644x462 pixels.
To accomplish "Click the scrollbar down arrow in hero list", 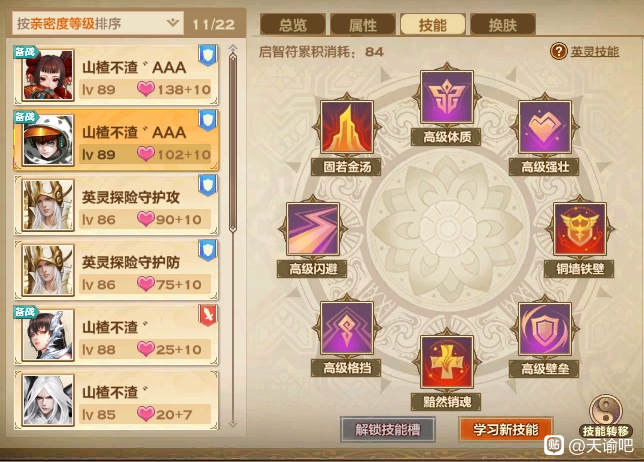I will point(233,424).
